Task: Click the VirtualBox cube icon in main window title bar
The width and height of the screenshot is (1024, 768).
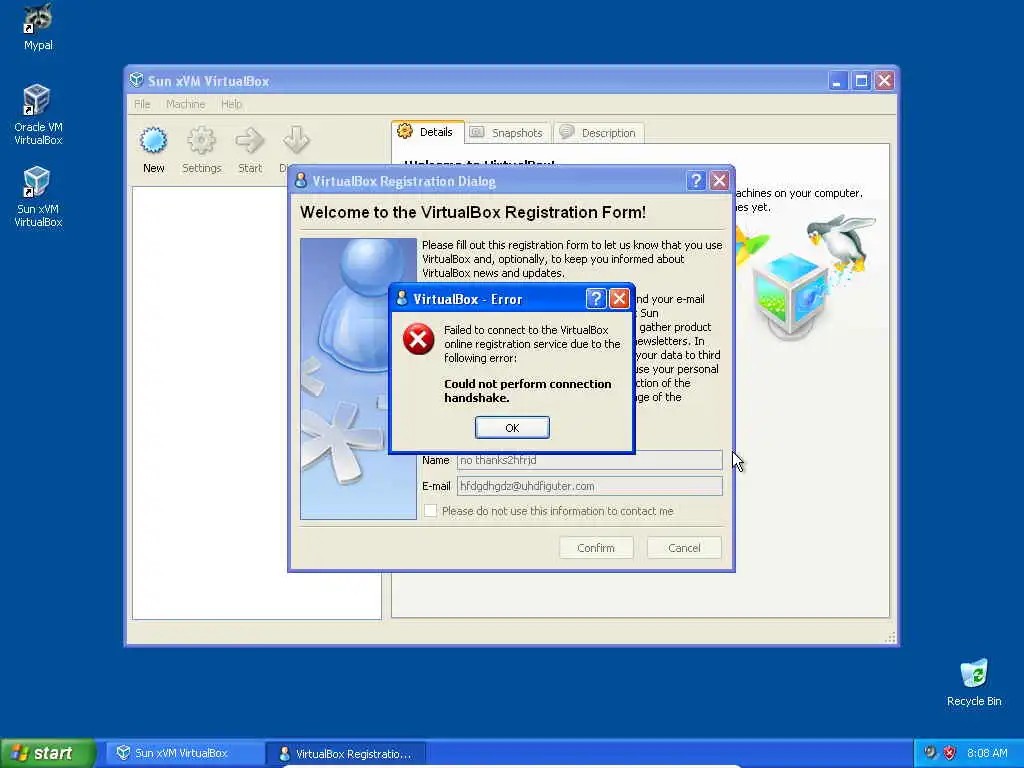Action: coord(136,80)
